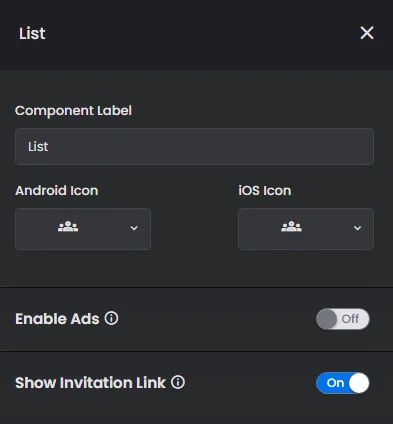Click the white knob of On toggle
This screenshot has height=424, width=393.
359,383
